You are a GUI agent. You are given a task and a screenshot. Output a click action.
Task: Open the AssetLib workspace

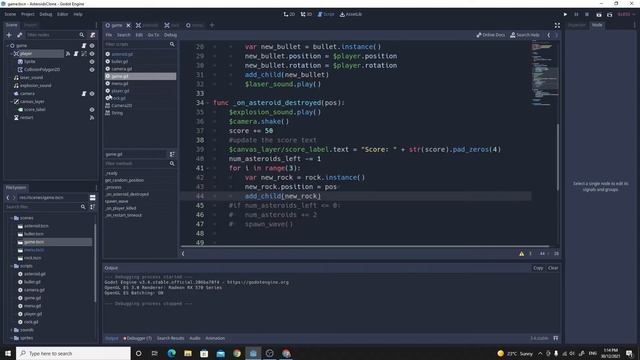(x=351, y=14)
